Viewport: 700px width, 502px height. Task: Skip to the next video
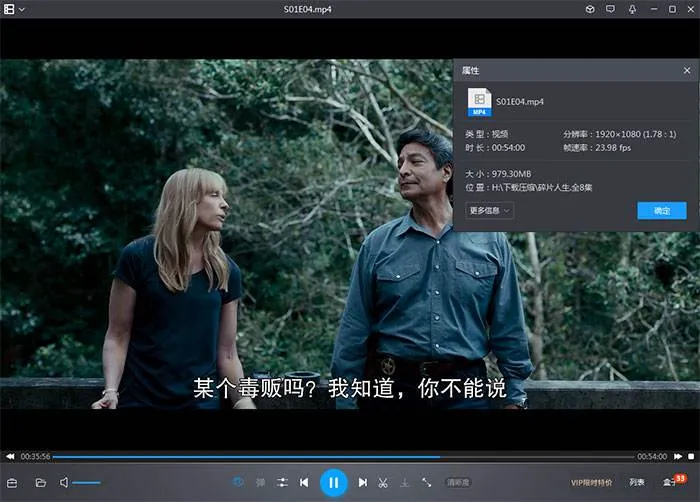362,482
